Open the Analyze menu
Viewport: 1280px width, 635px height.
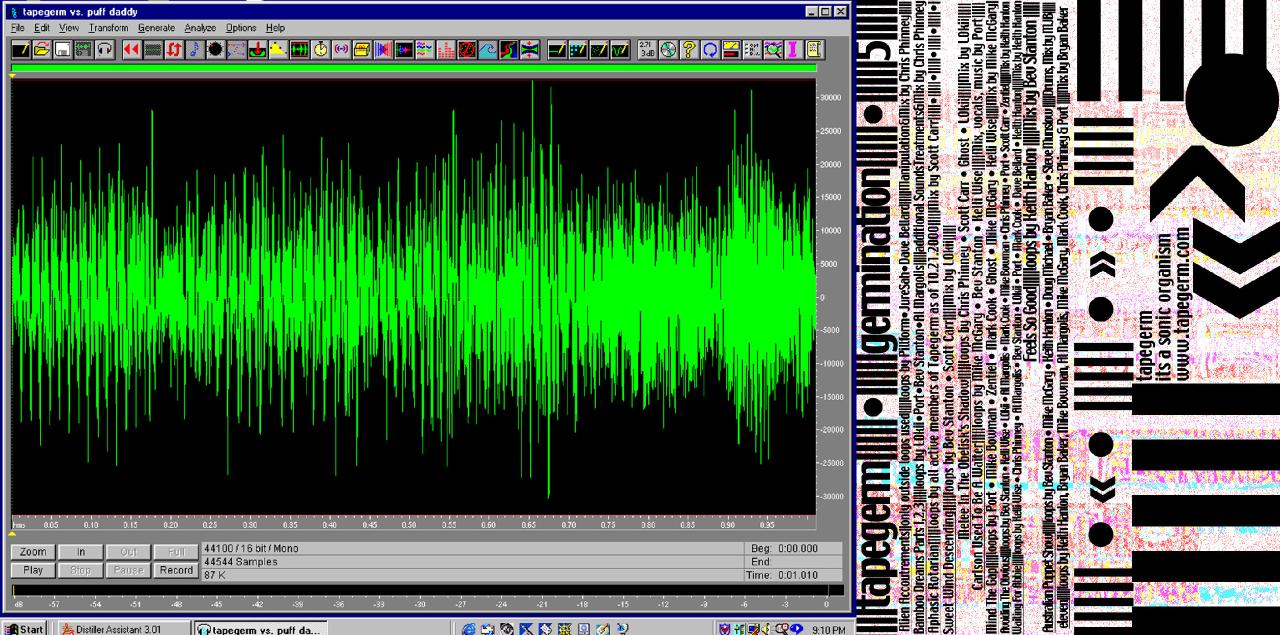(x=200, y=28)
